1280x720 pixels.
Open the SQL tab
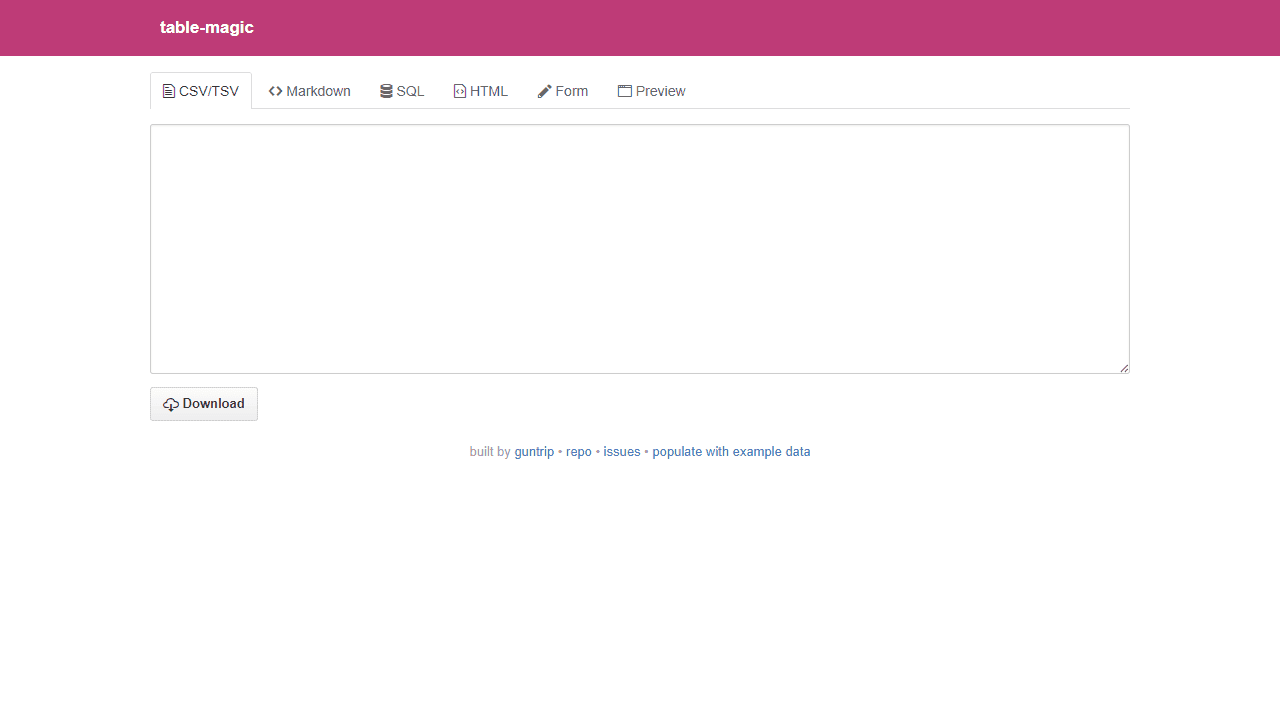[x=402, y=91]
